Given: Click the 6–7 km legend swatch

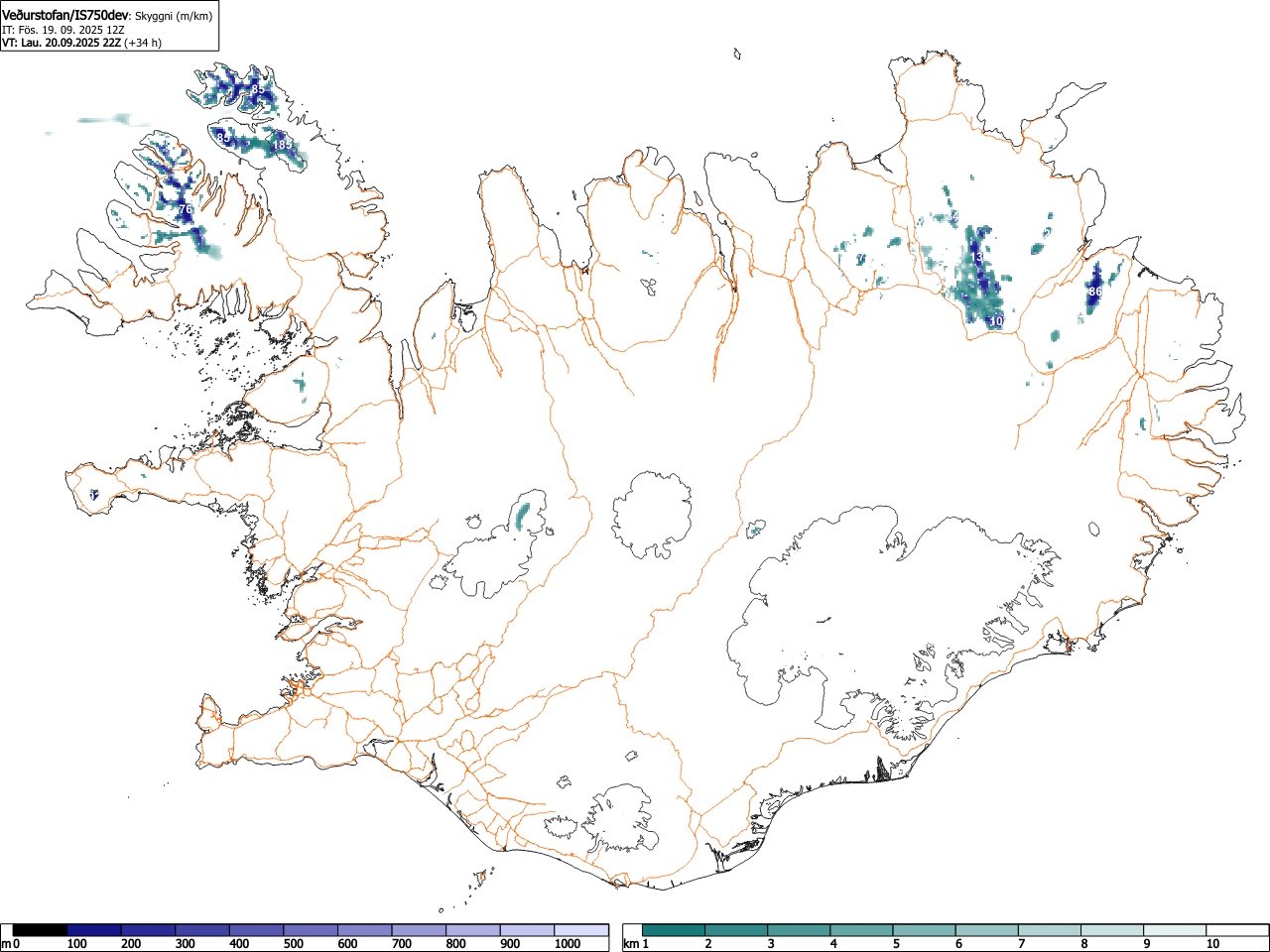Looking at the screenshot, I should [986, 930].
